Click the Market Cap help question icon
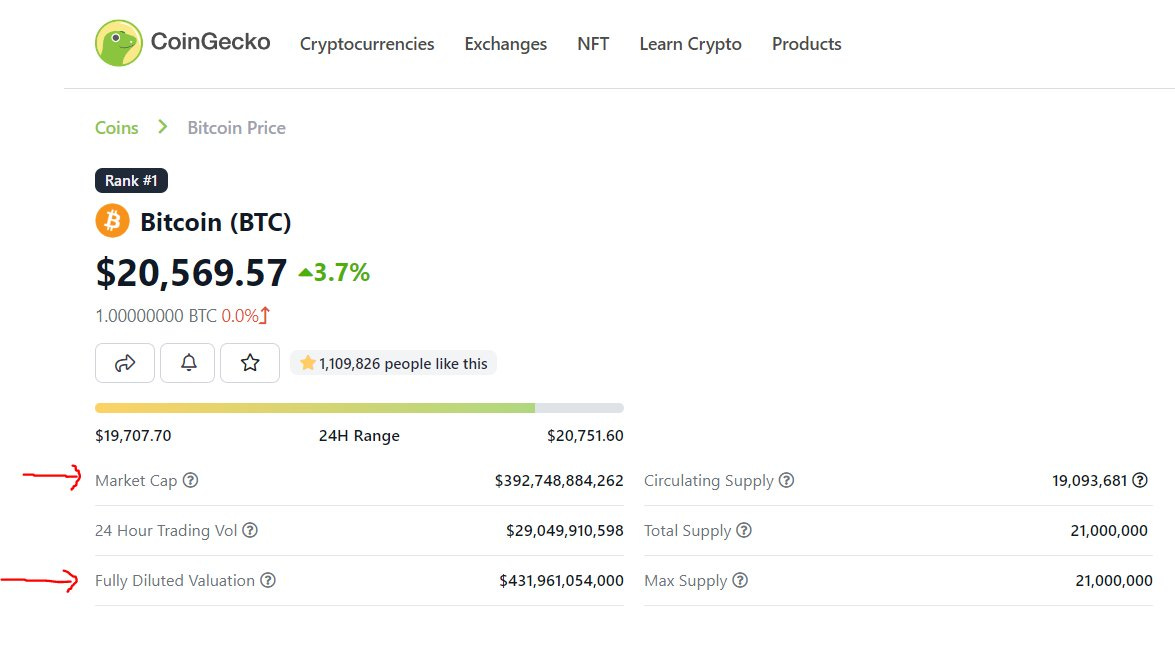 tap(190, 480)
